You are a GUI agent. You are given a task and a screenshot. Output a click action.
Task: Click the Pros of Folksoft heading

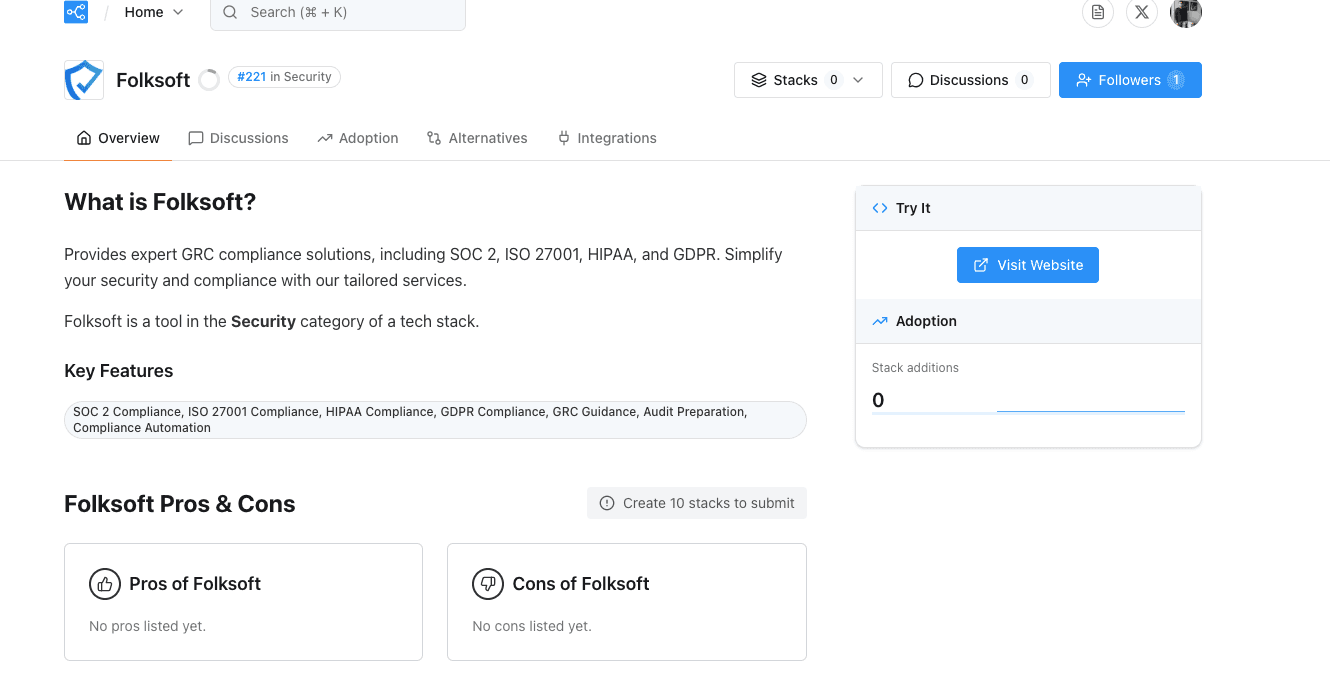pos(195,584)
